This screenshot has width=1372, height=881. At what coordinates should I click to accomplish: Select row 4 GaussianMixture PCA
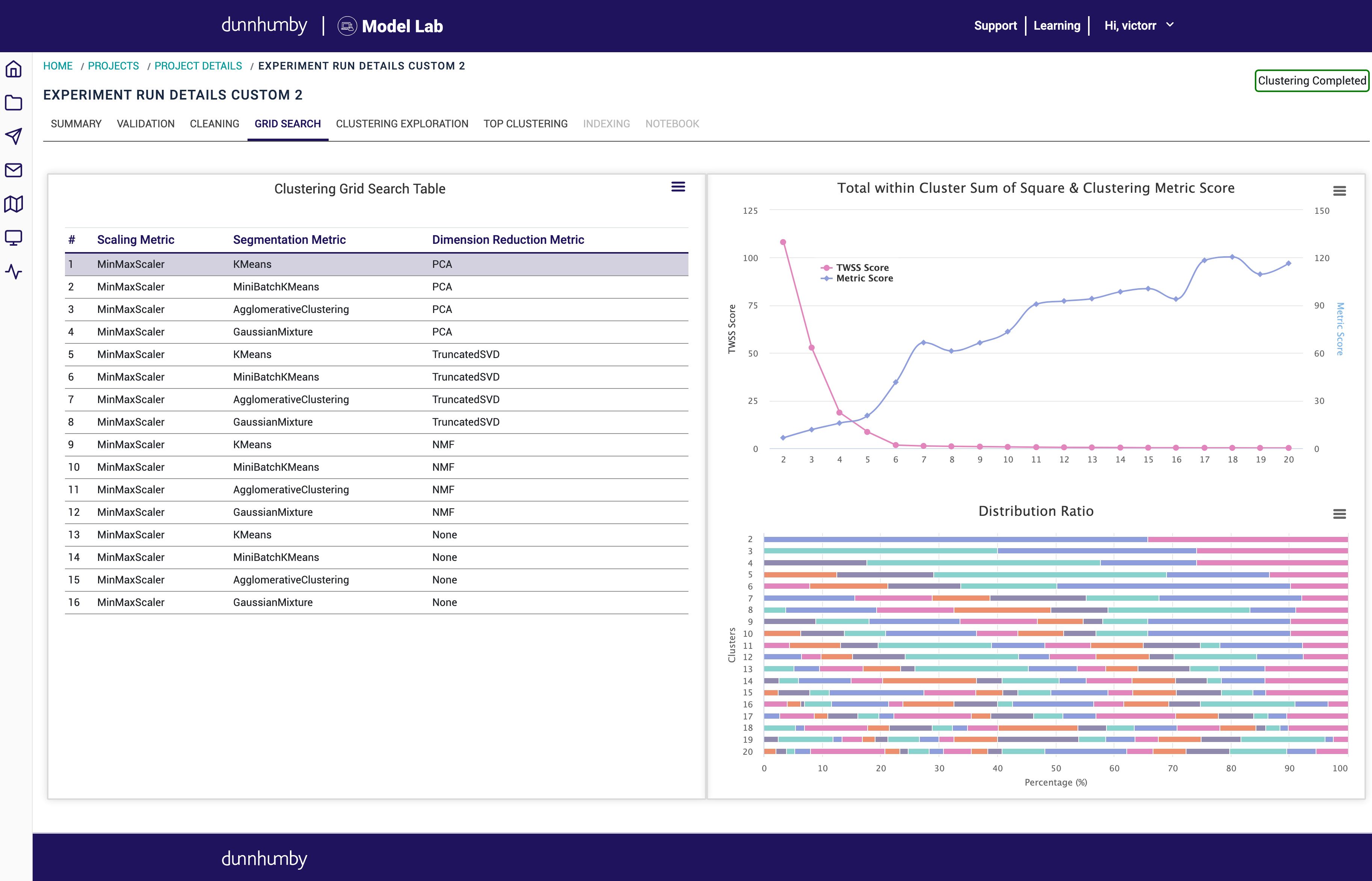coord(376,332)
